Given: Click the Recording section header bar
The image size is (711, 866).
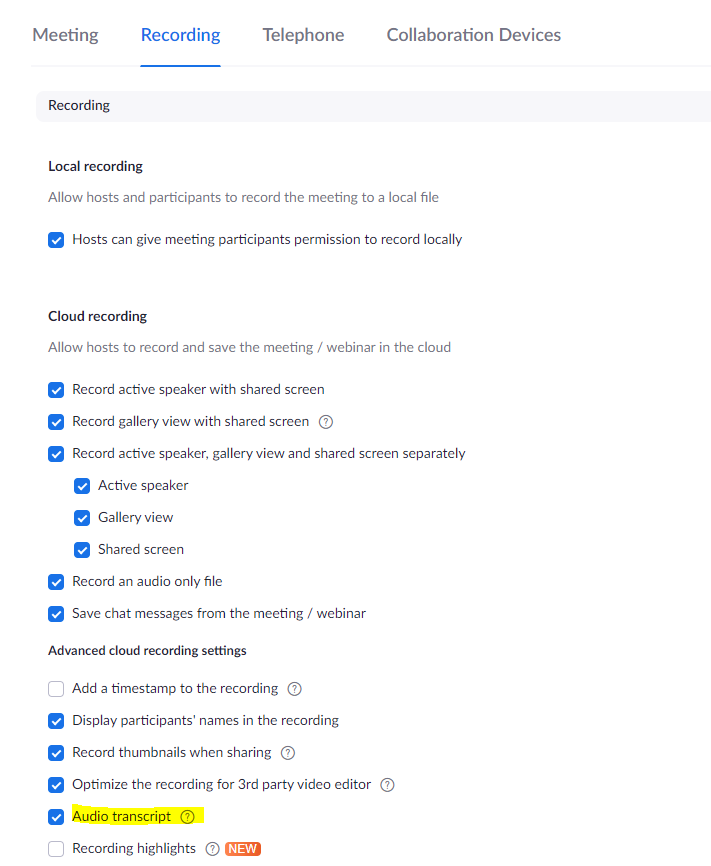Looking at the screenshot, I should point(370,106).
